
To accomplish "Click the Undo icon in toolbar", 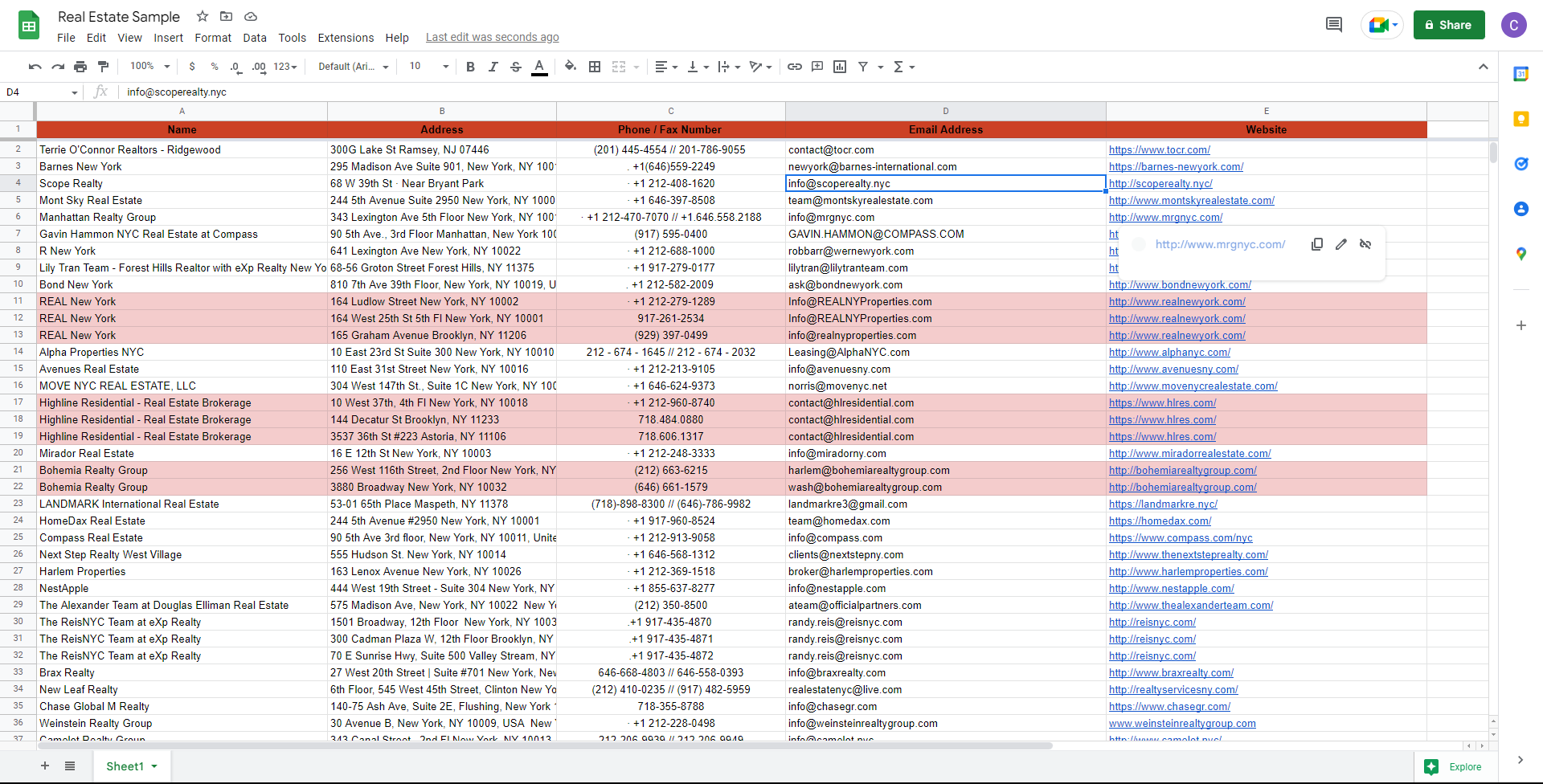I will click(35, 67).
